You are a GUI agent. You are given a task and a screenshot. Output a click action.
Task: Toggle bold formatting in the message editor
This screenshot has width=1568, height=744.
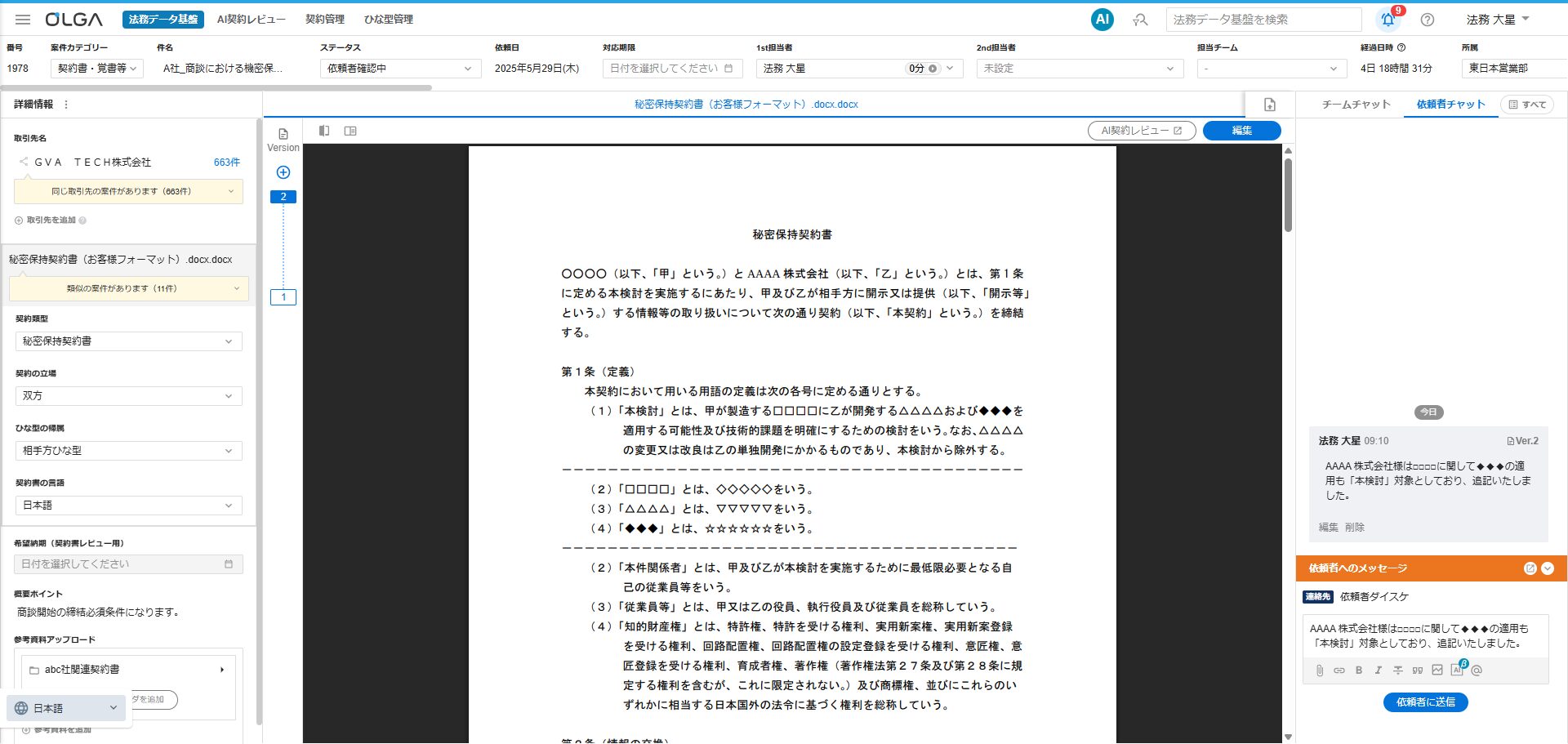[1359, 670]
